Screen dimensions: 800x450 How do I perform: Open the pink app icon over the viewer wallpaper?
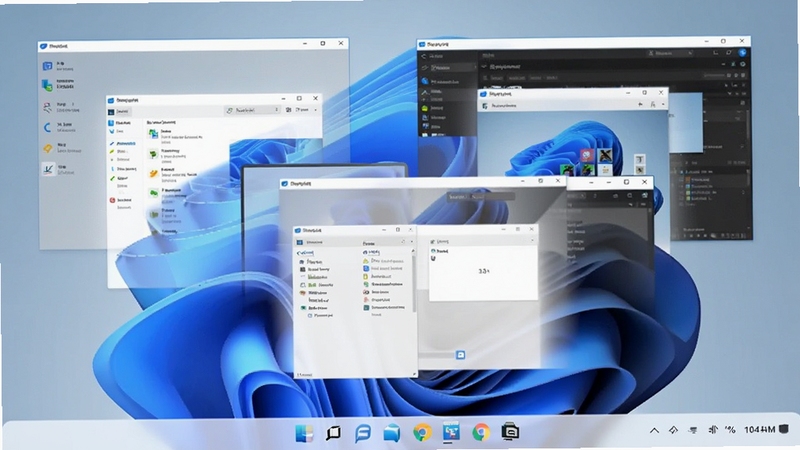pos(586,154)
